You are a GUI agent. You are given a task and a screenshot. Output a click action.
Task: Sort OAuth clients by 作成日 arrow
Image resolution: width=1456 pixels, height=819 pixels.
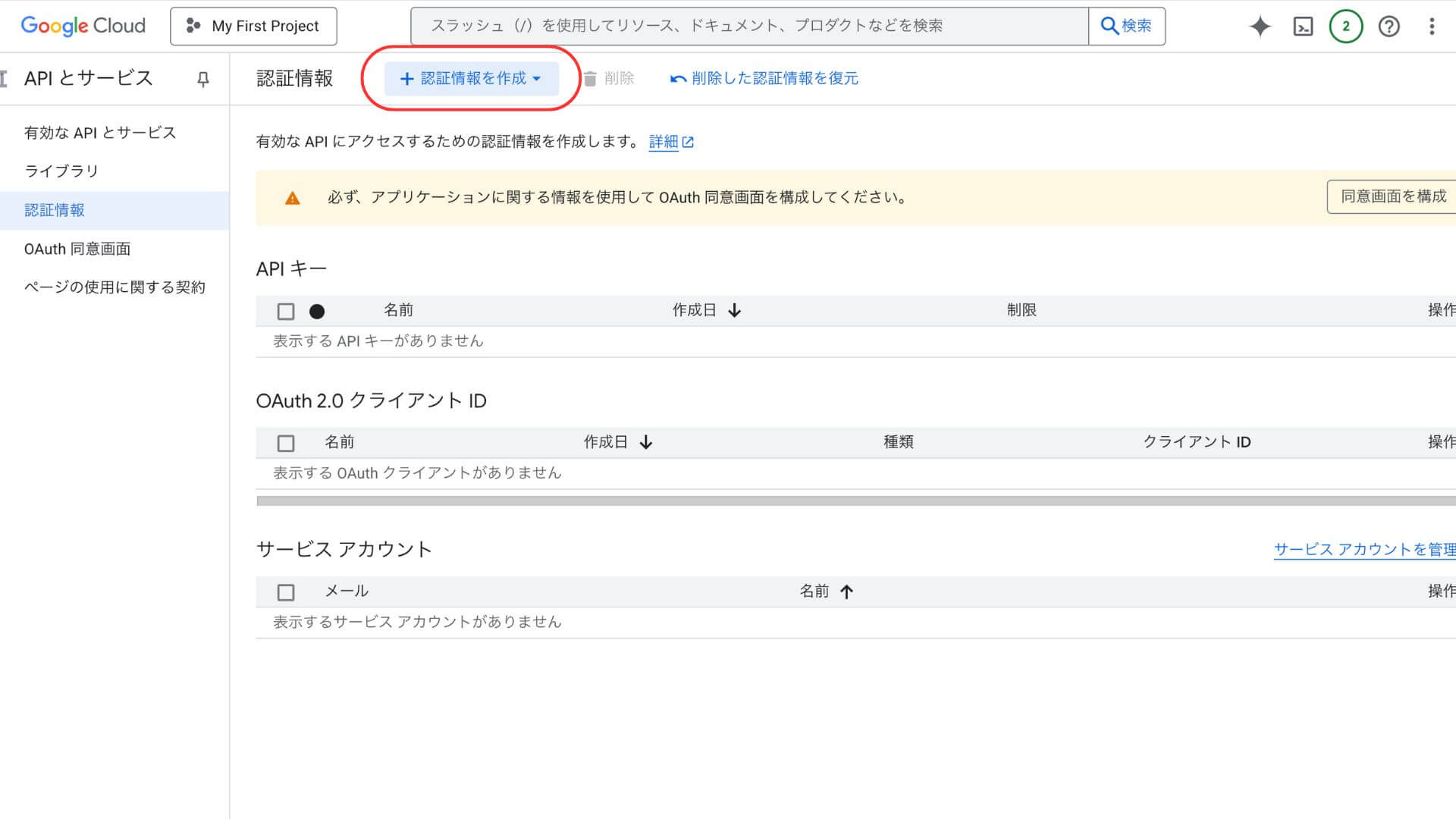tap(646, 442)
